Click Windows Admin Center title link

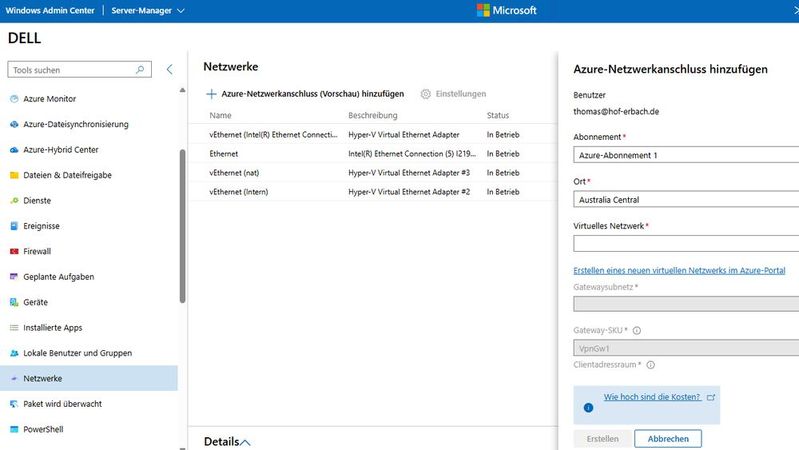(50, 10)
